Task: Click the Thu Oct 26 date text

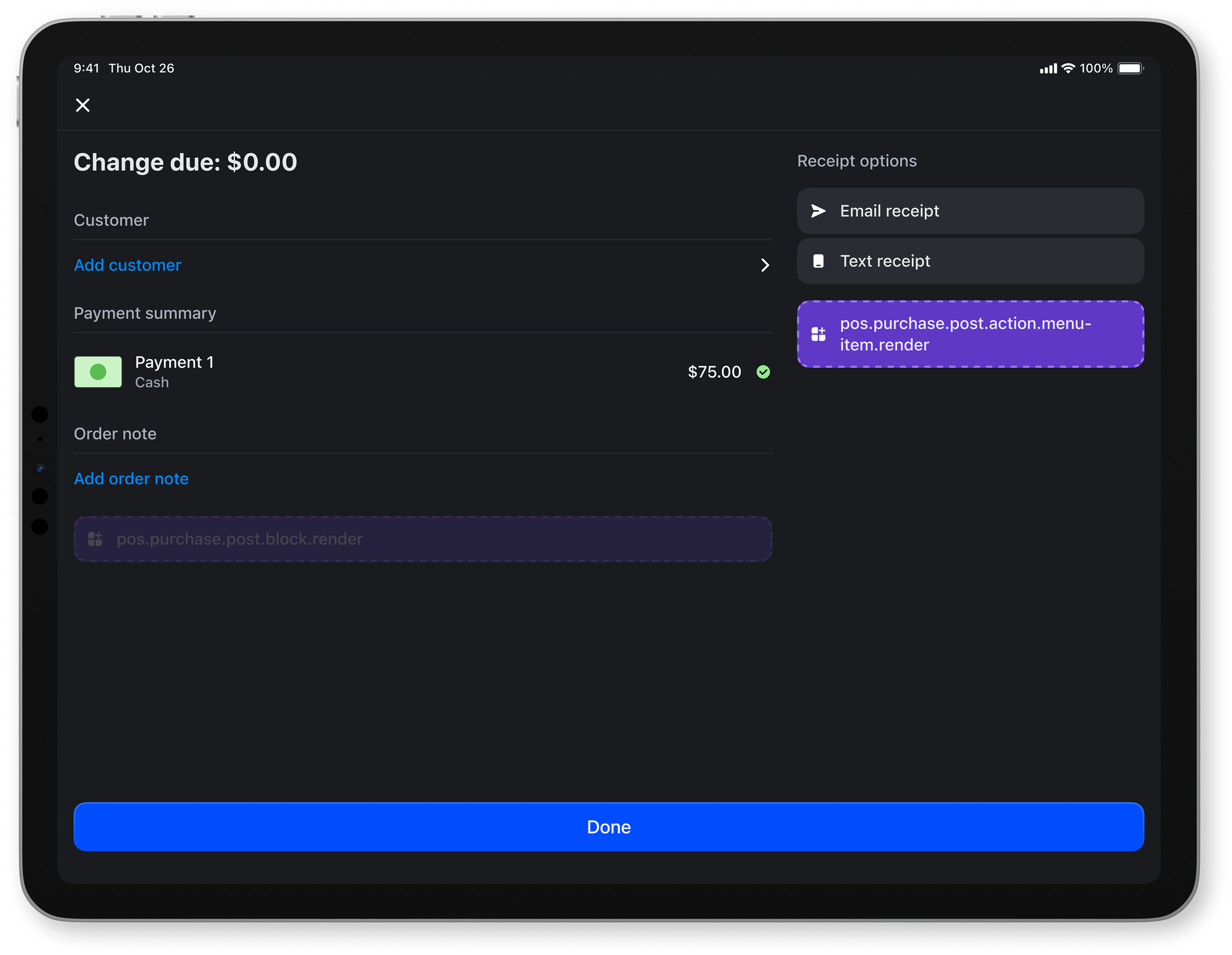Action: click(x=142, y=68)
